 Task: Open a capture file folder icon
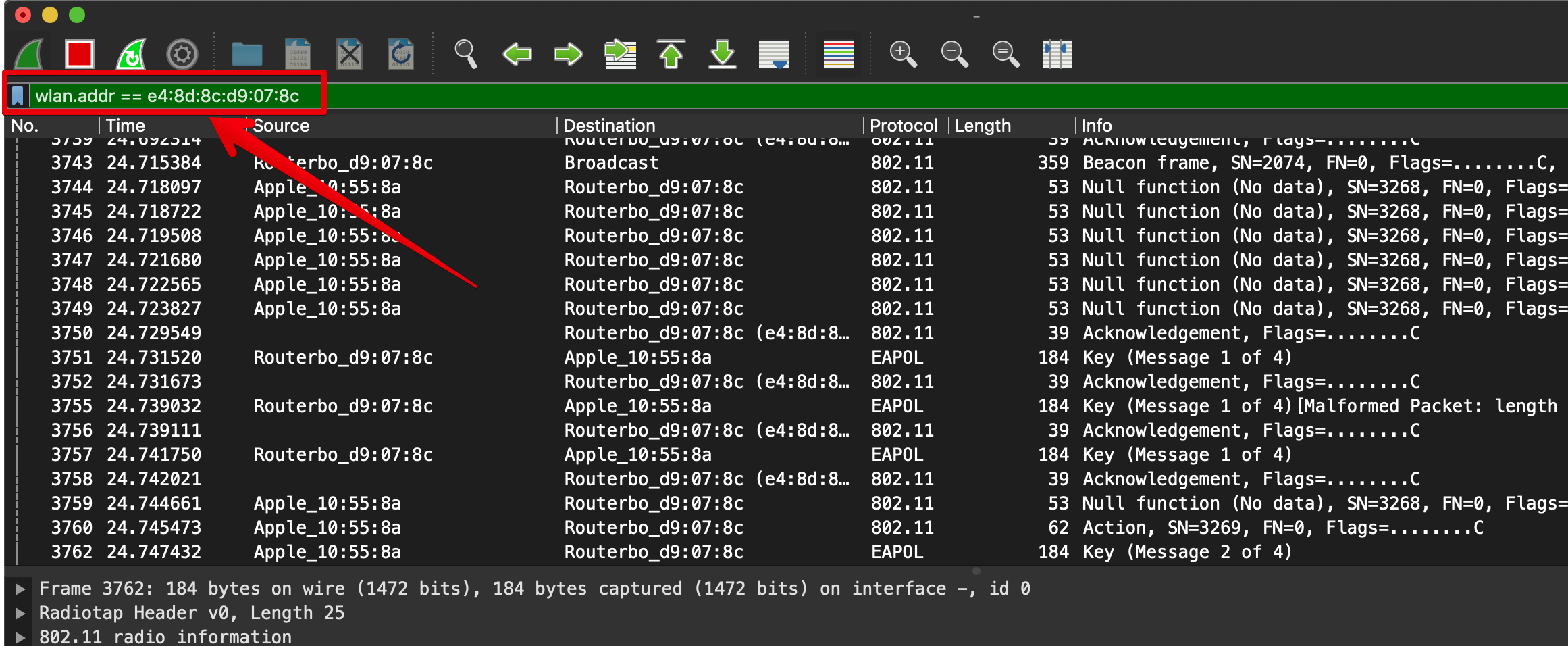tap(247, 54)
